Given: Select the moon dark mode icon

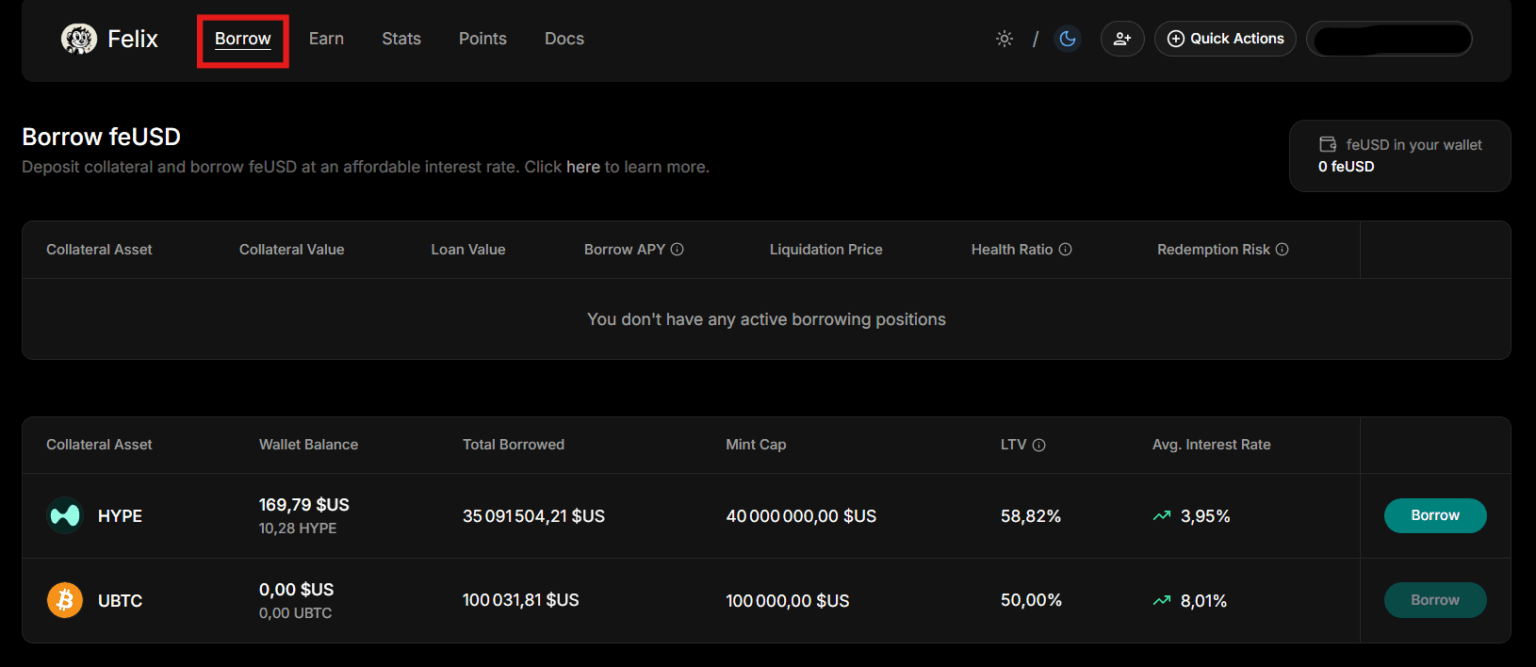Looking at the screenshot, I should tap(1068, 38).
